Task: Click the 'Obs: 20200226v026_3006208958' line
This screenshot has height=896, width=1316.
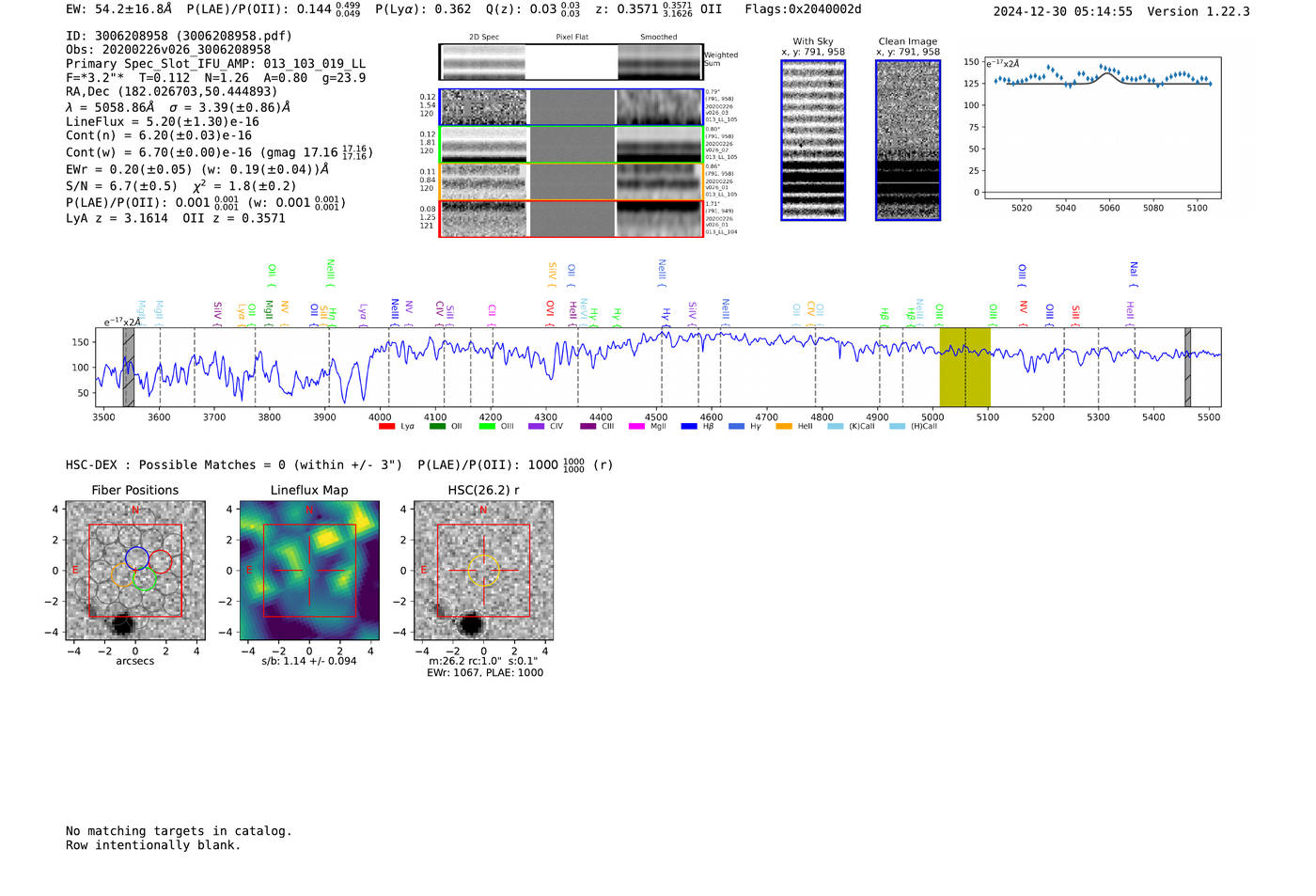Action: pyautogui.click(x=168, y=50)
